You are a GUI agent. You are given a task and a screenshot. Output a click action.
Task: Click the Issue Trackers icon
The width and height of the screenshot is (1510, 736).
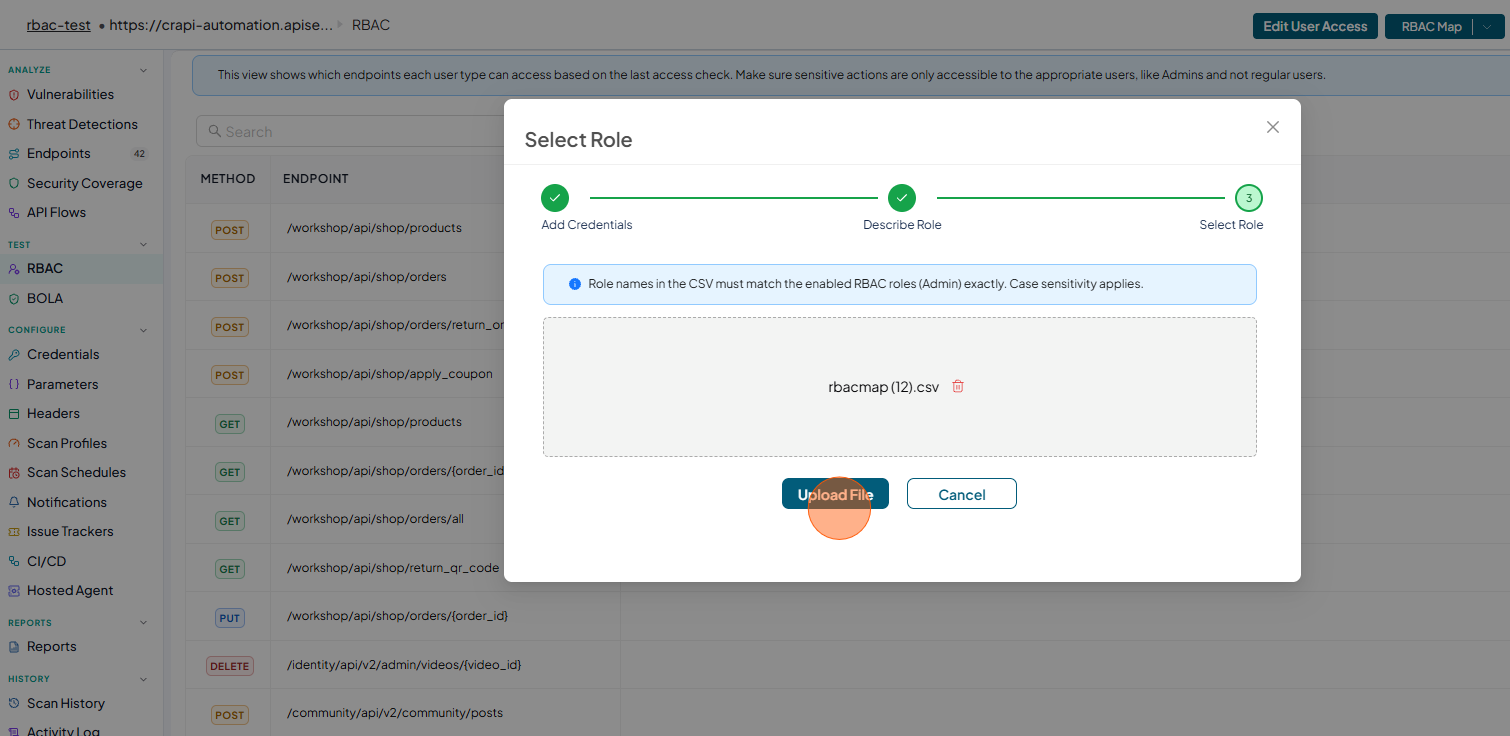(14, 531)
